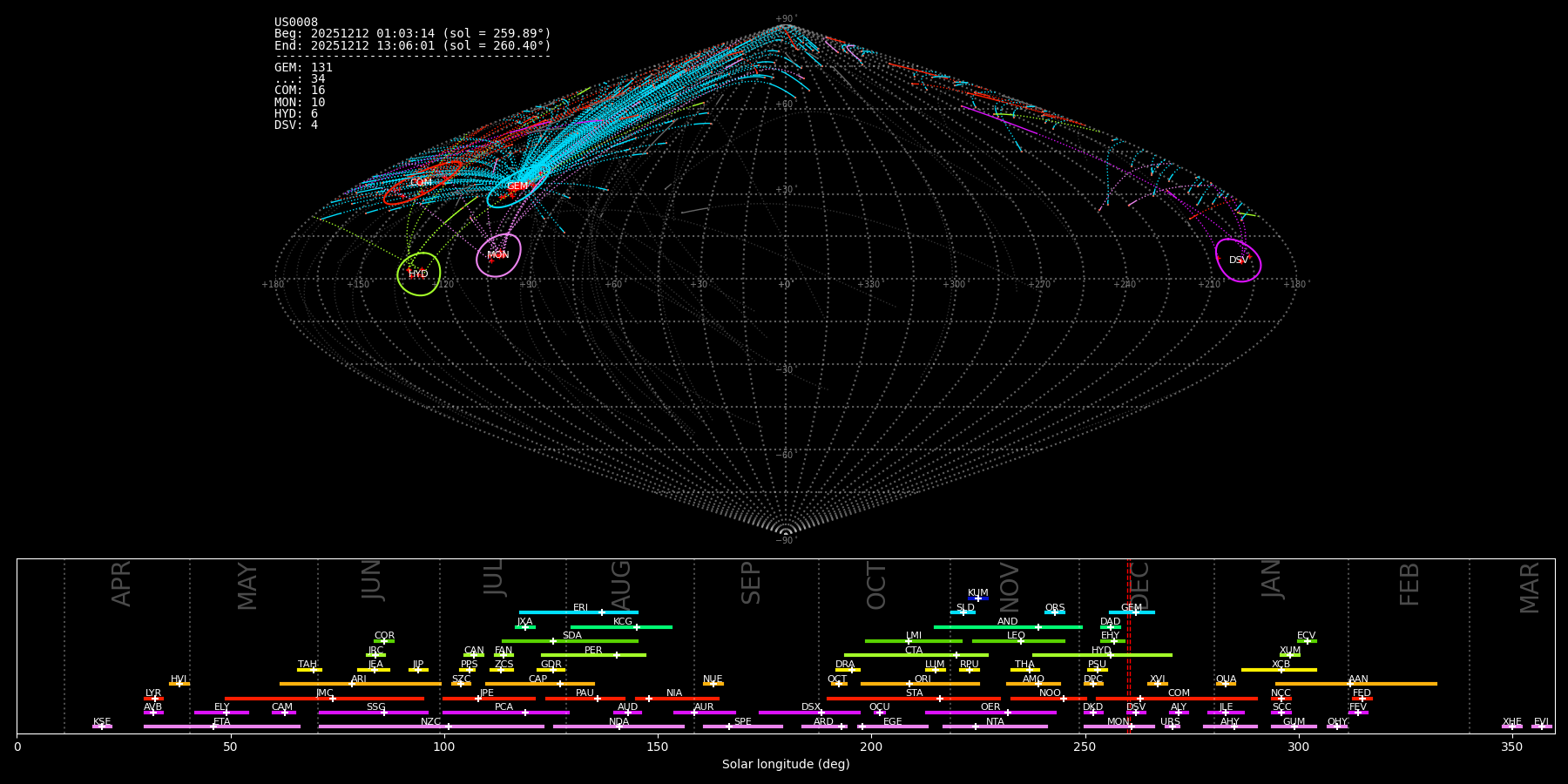Click the GEM: 131 count line
The image size is (1568, 784).
tap(303, 68)
